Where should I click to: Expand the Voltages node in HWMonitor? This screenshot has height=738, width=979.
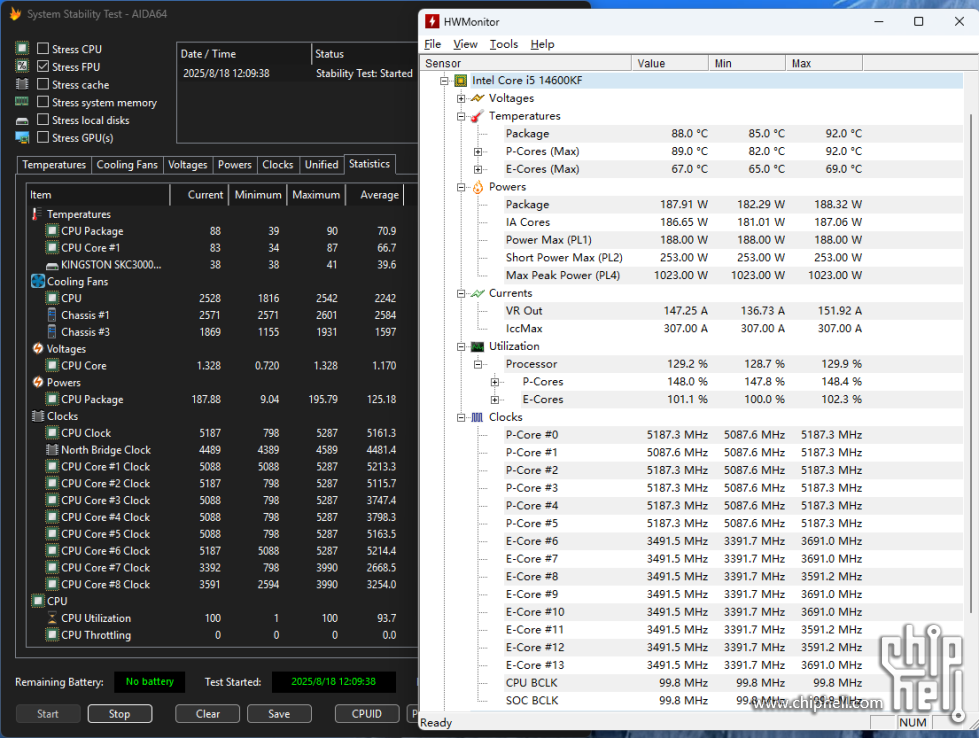click(x=461, y=99)
